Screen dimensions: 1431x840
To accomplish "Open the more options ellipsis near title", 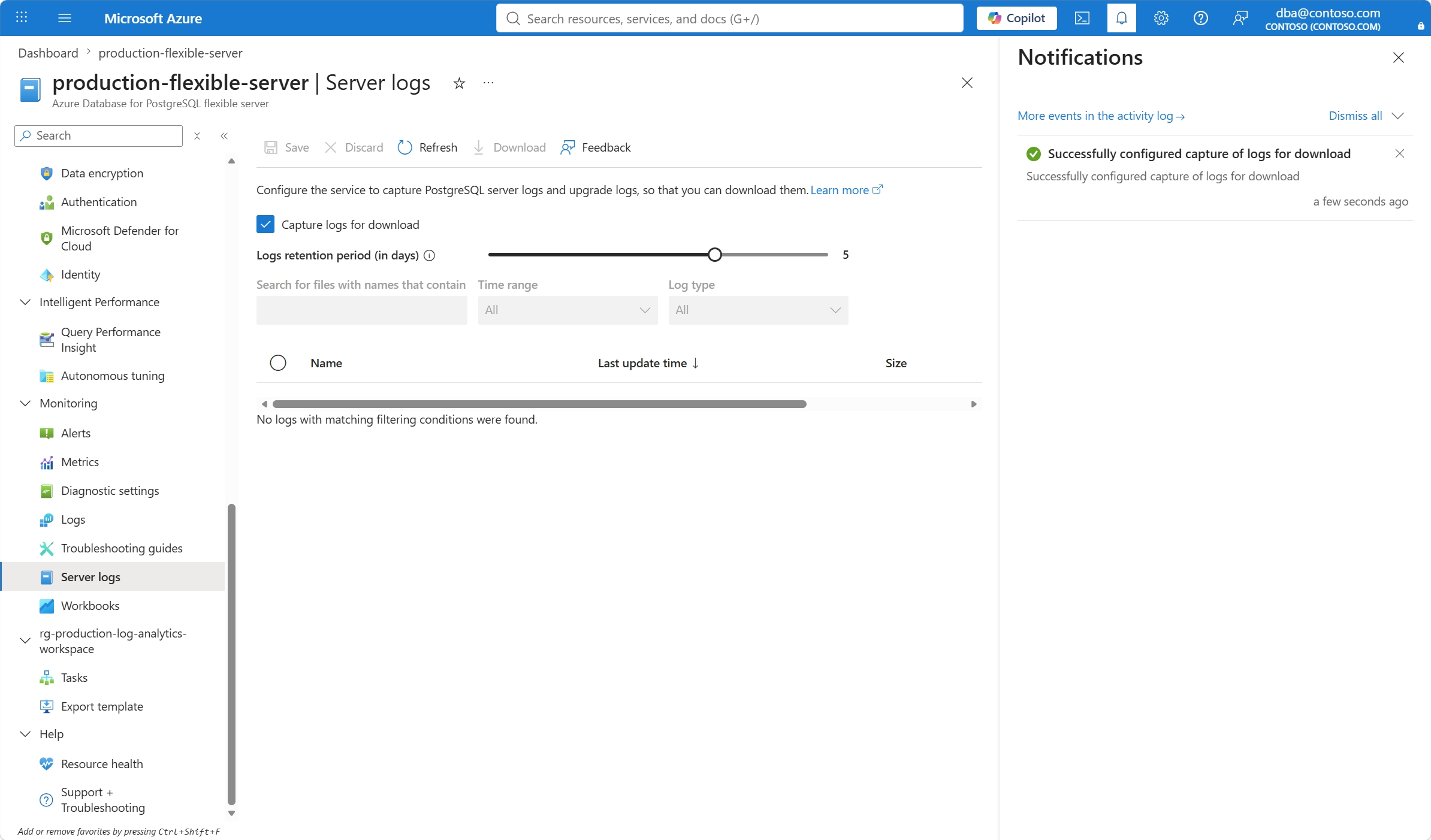I will pyautogui.click(x=488, y=83).
